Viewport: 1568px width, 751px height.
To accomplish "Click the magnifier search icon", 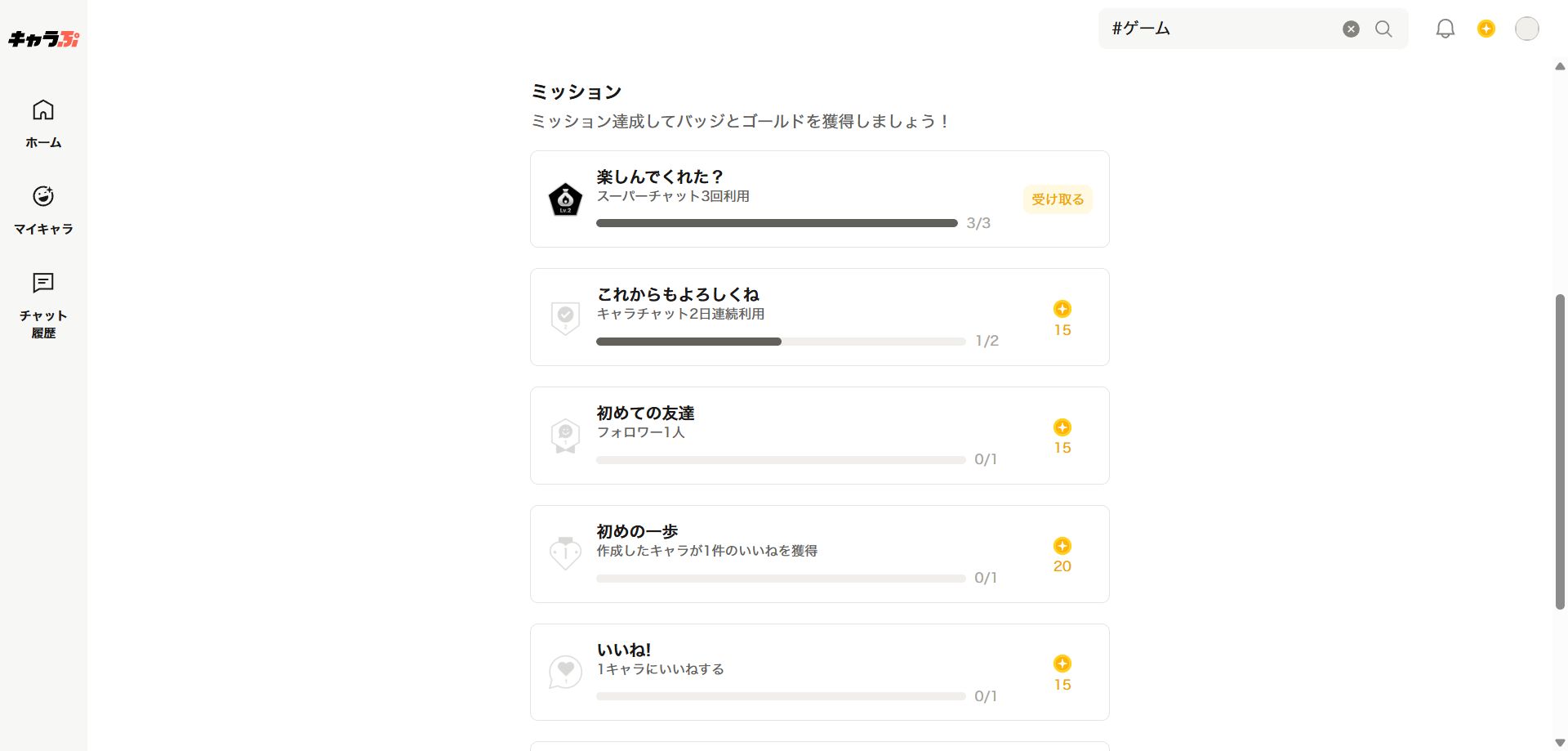I will point(1383,29).
